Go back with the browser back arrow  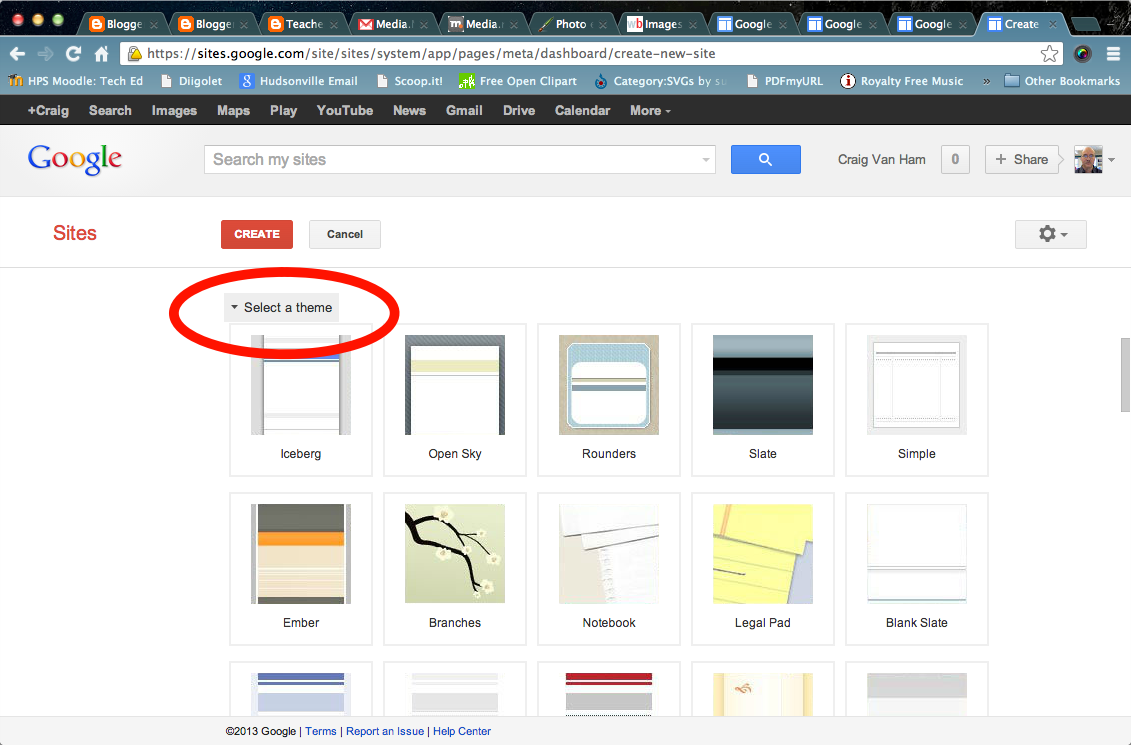point(17,53)
